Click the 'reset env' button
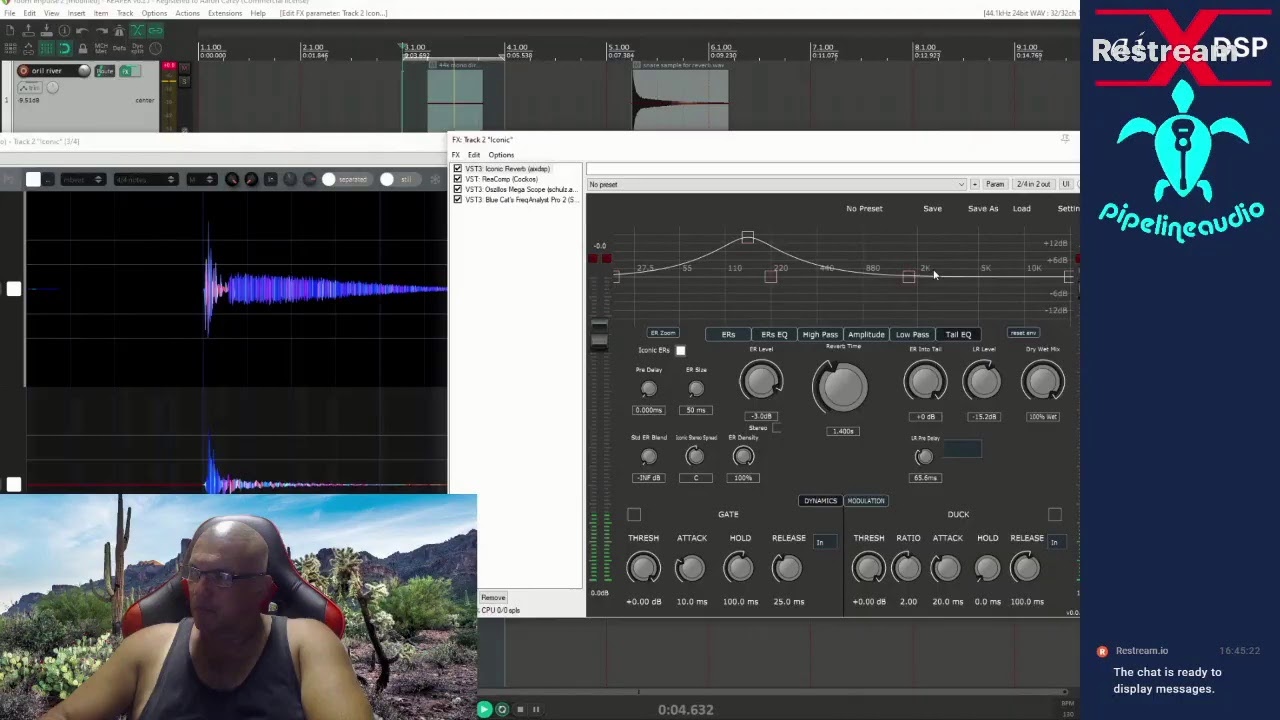Image resolution: width=1280 pixels, height=720 pixels. 1024,333
